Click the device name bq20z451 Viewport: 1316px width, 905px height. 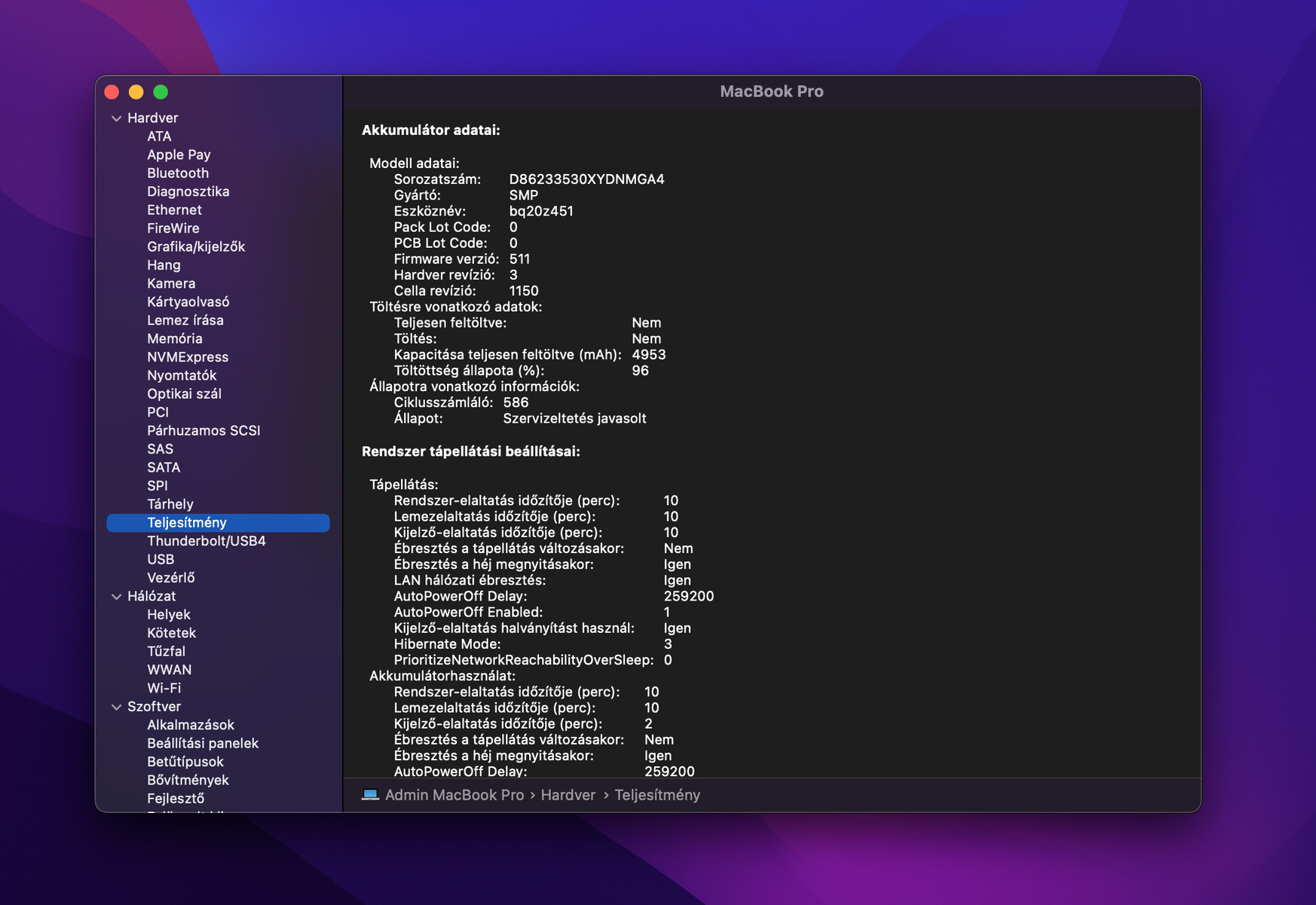tap(541, 211)
